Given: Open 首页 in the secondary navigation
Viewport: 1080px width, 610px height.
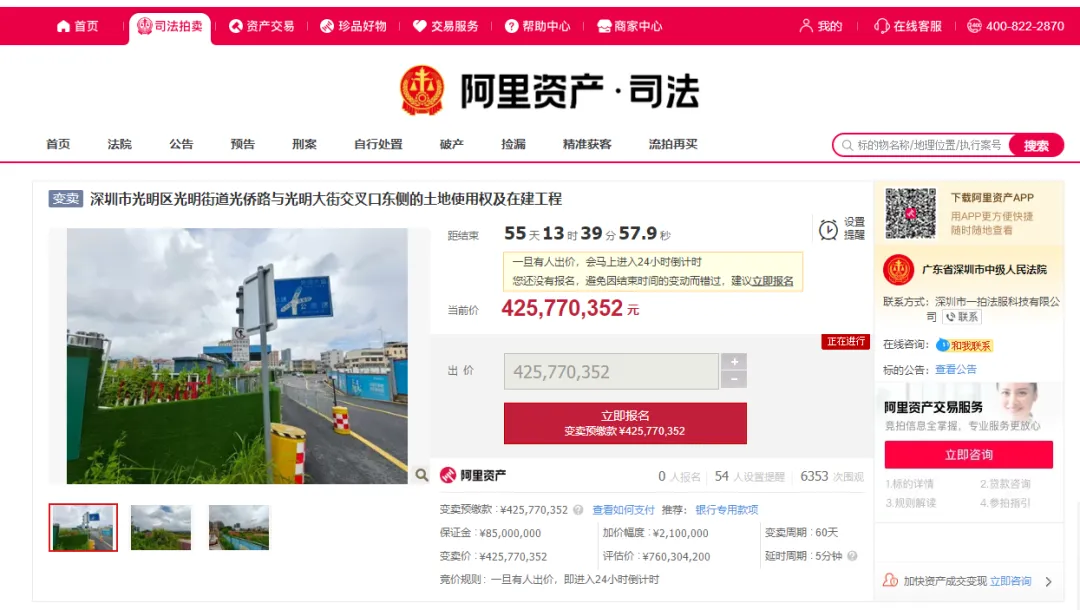Looking at the screenshot, I should (58, 144).
